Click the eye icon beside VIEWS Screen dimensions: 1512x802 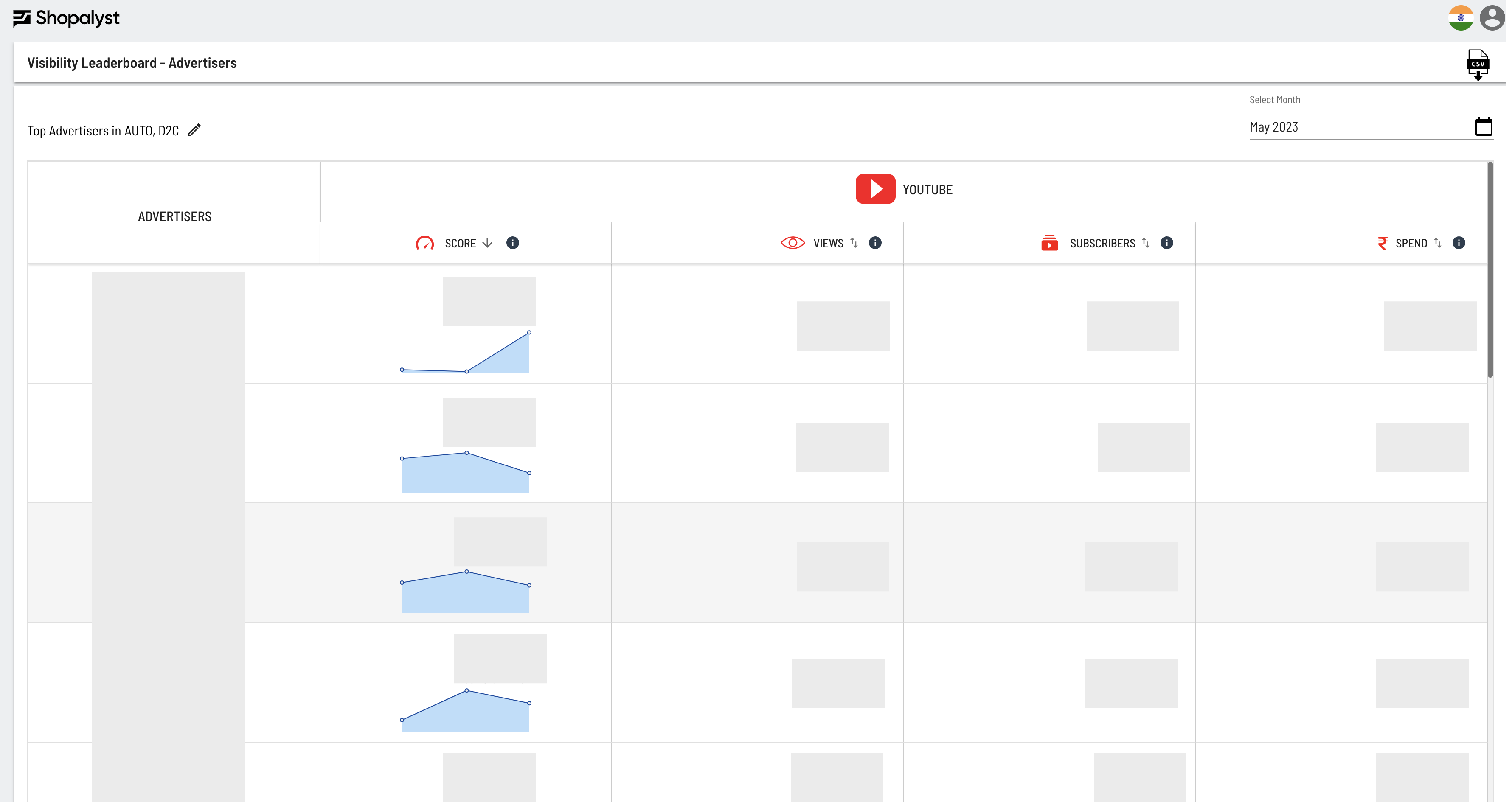point(793,242)
